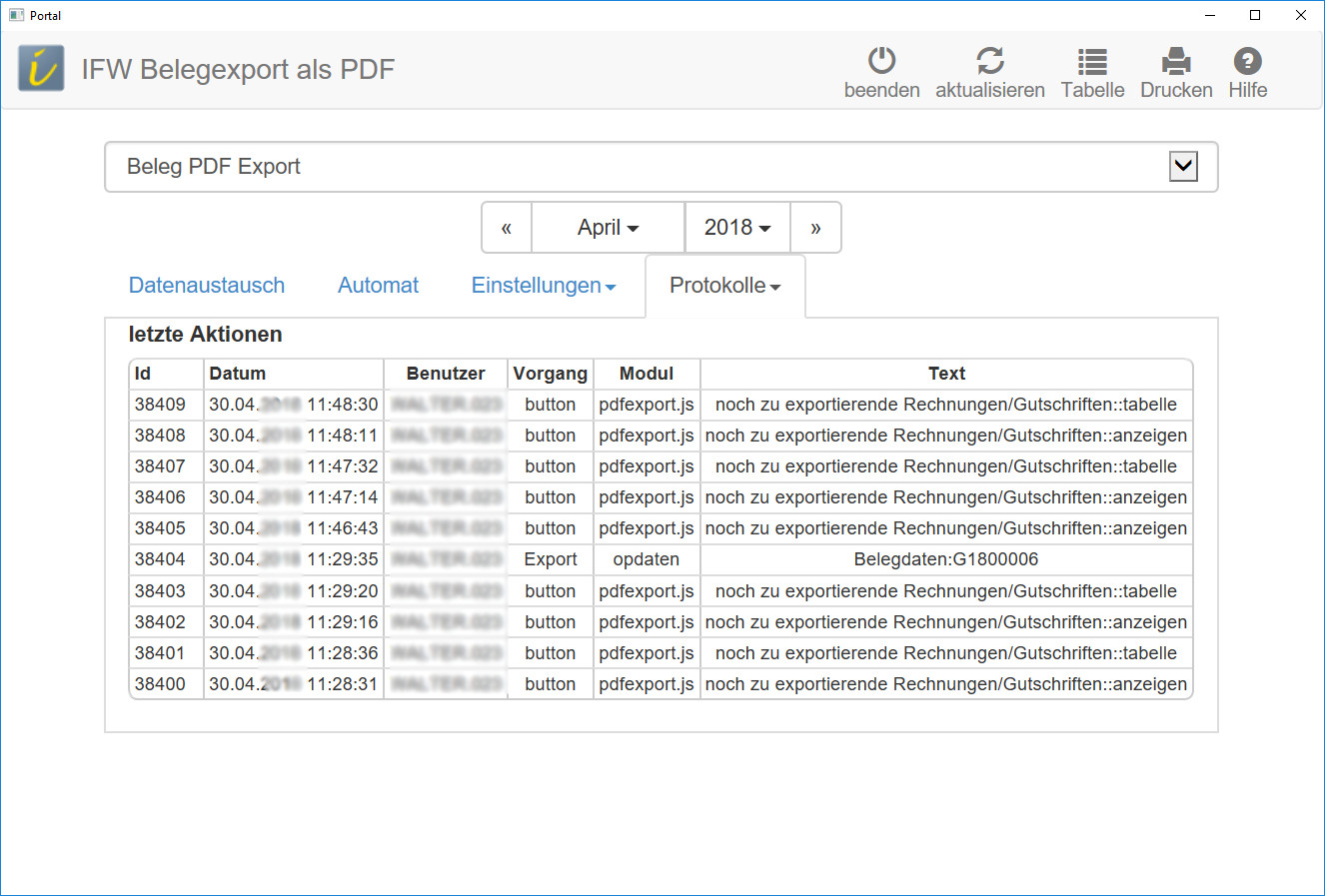
Task: Maximize the Portal window
Action: tap(1255, 15)
